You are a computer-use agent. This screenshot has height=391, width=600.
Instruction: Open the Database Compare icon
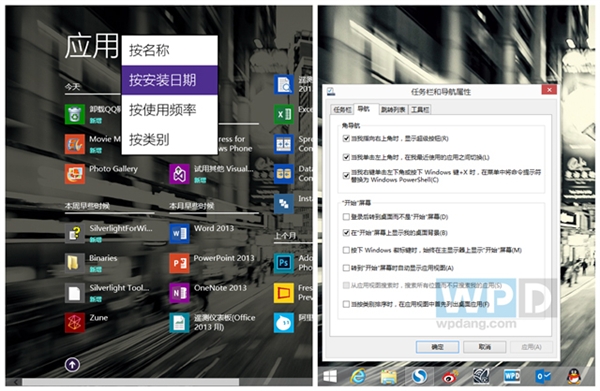(284, 174)
